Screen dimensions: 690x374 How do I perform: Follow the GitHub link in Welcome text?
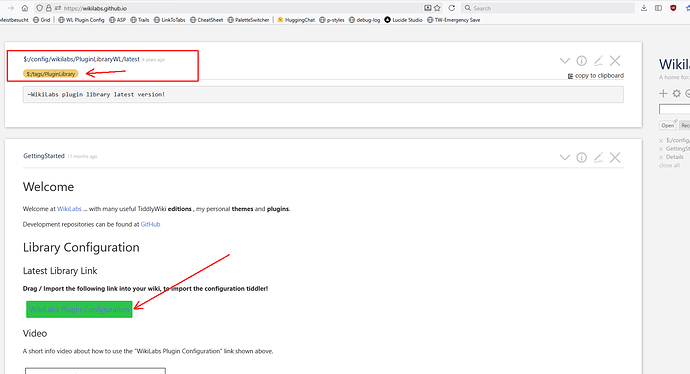[150, 224]
